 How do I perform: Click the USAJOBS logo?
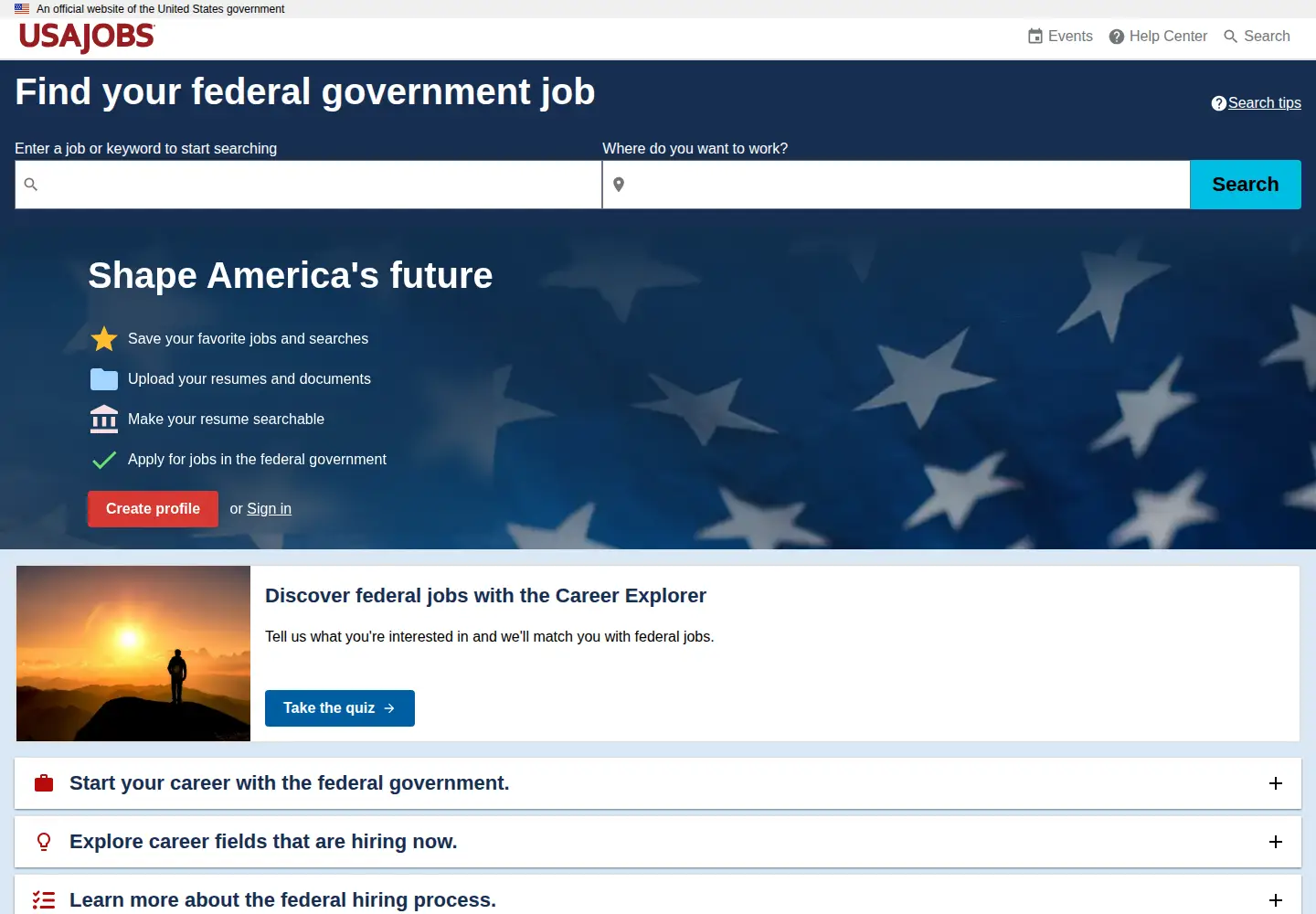coord(87,37)
